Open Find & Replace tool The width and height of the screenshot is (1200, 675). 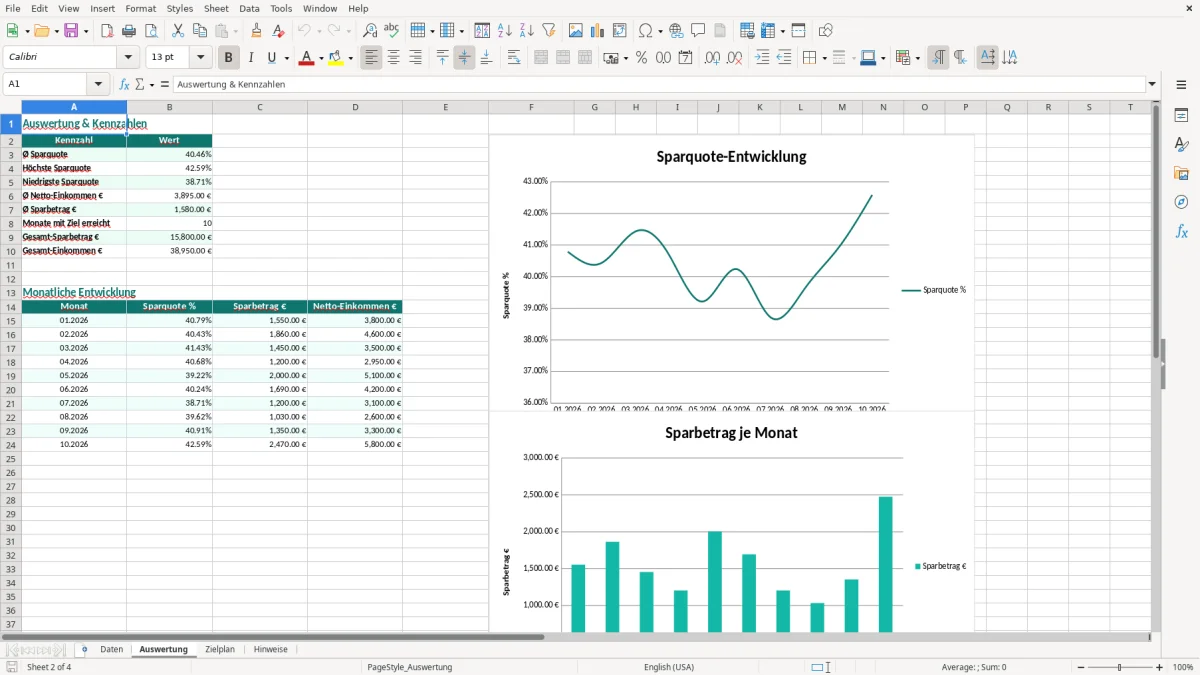click(370, 31)
